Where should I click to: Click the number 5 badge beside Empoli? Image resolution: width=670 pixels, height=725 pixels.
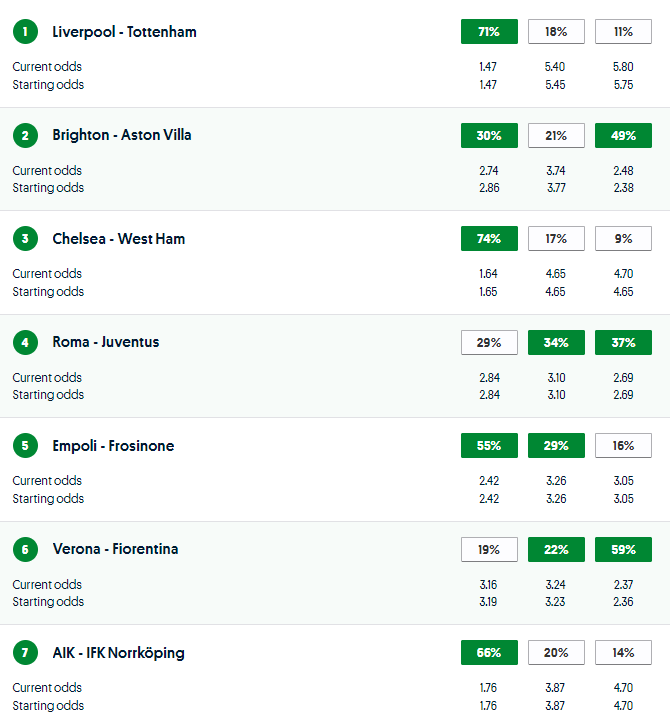coord(24,446)
